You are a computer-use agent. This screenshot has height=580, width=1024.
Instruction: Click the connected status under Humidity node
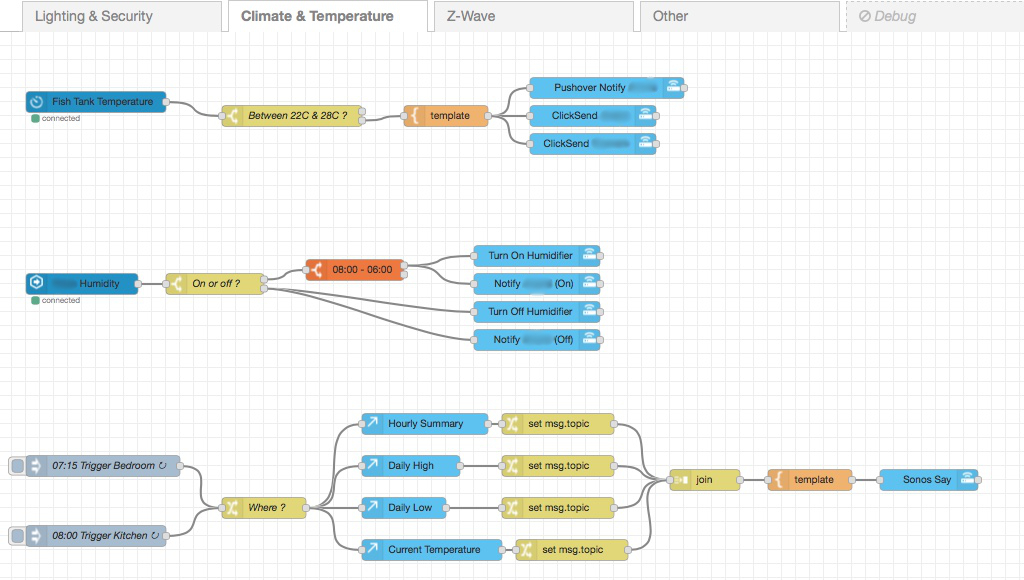[56, 300]
